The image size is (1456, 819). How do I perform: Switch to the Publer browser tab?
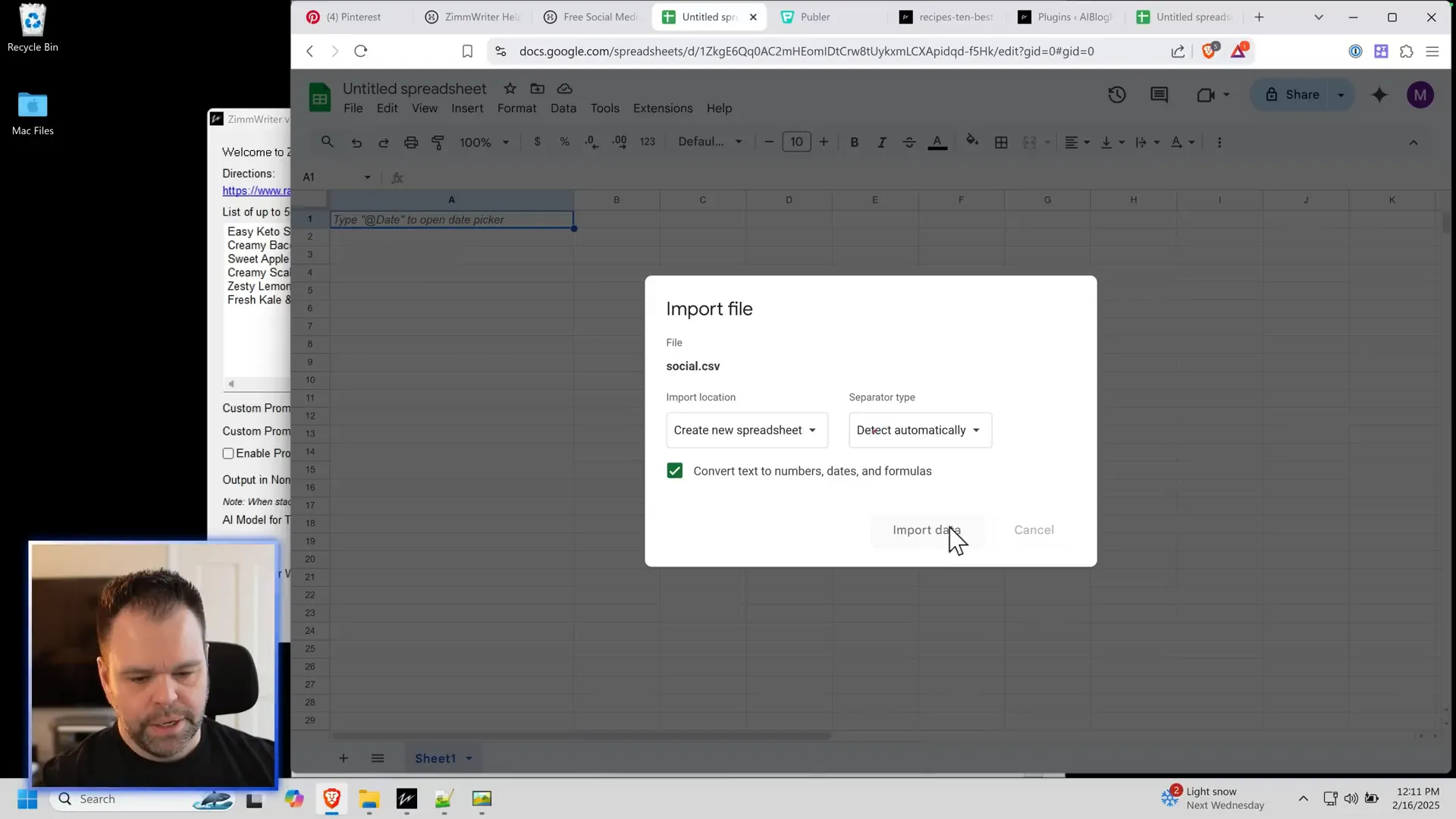coord(815,17)
